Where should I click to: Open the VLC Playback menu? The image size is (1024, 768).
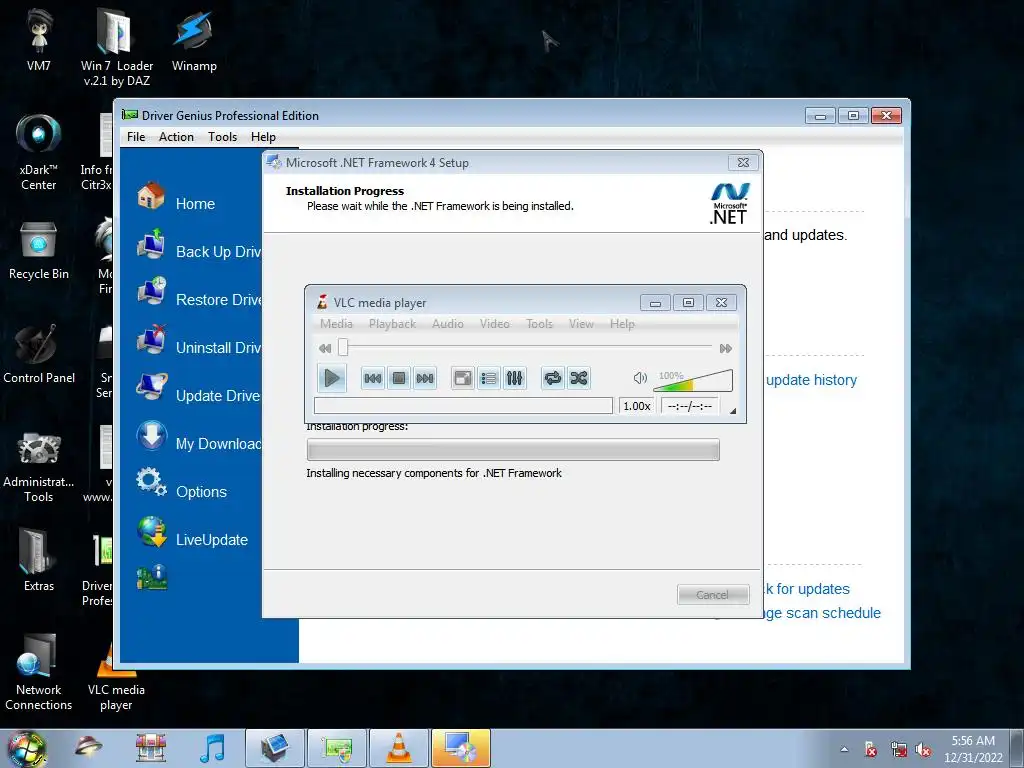point(392,324)
